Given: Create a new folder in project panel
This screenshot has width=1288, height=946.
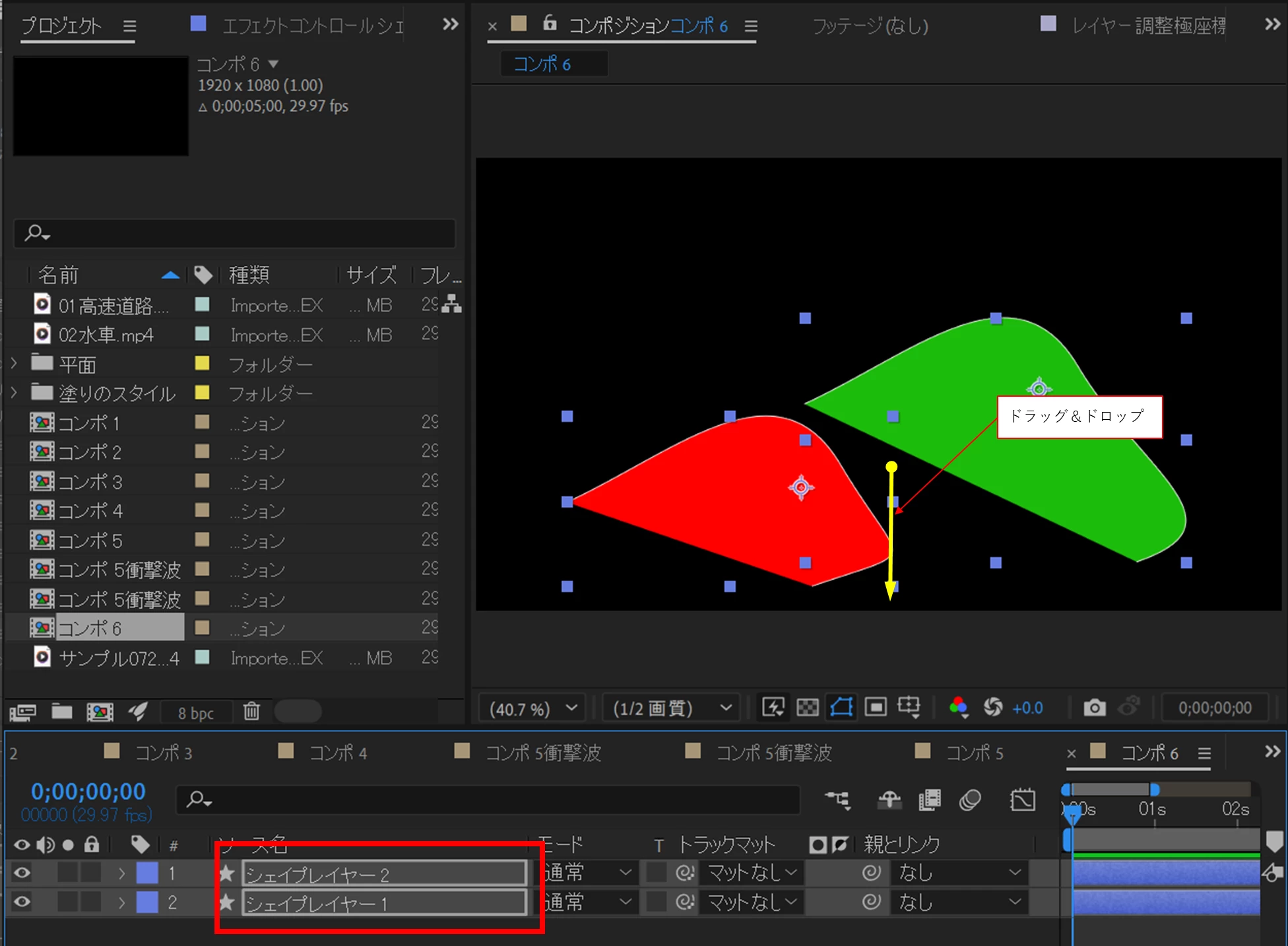Looking at the screenshot, I should click(x=62, y=712).
